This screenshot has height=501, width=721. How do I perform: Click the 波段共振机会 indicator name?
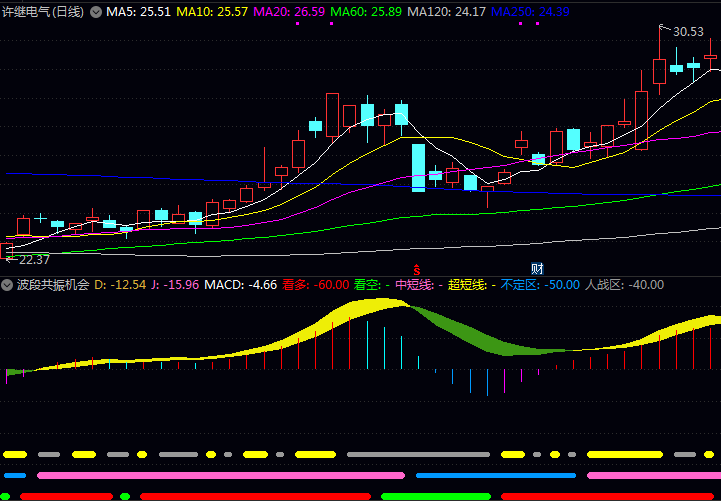coord(53,285)
